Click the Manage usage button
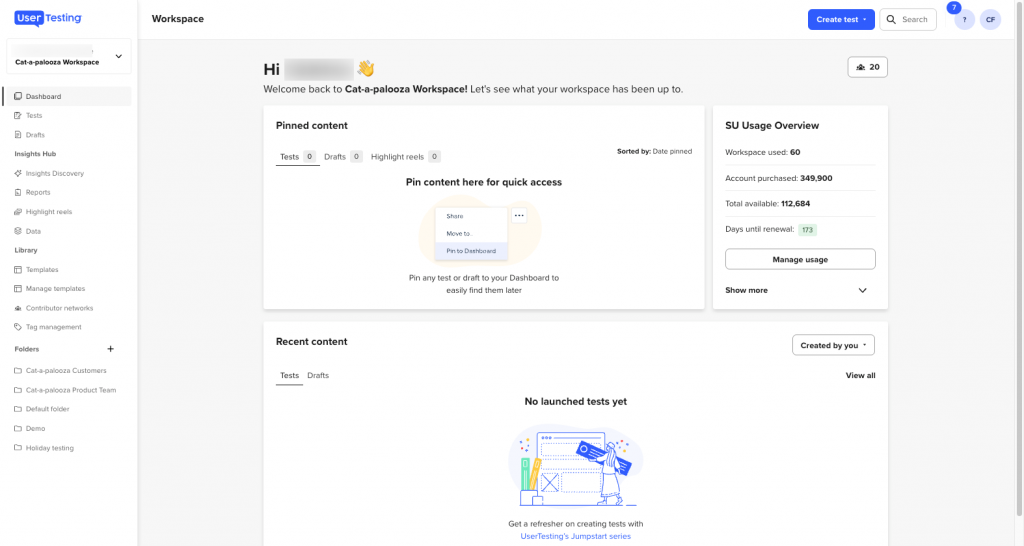 coord(800,259)
